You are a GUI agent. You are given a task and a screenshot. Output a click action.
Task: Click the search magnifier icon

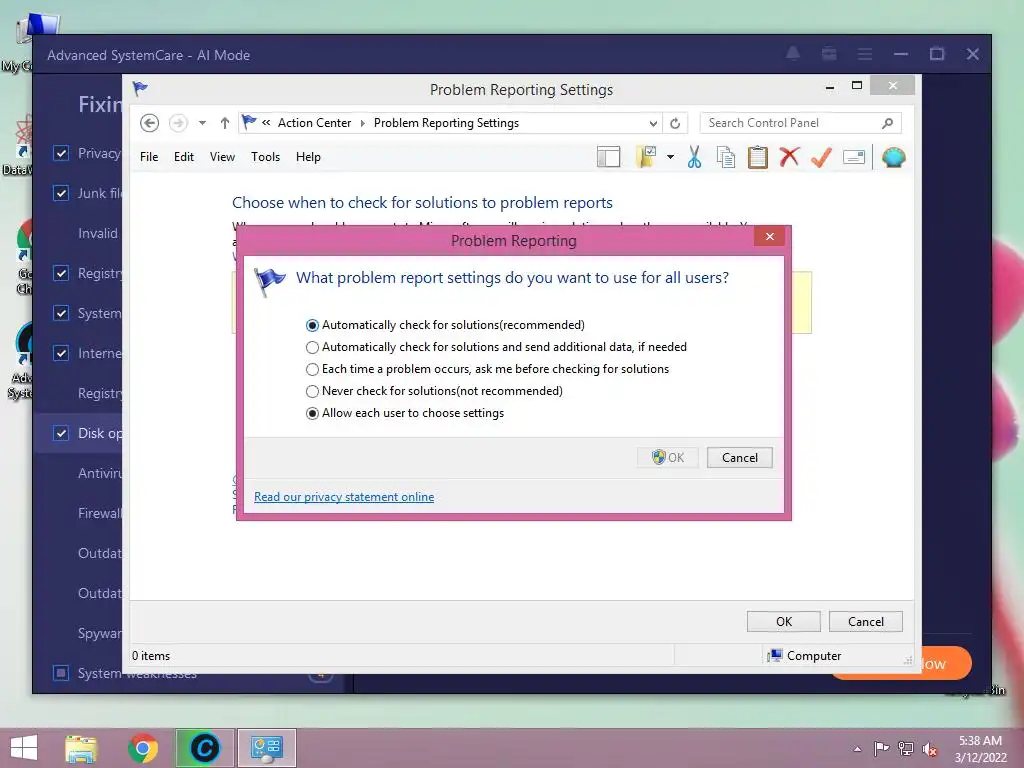click(887, 123)
